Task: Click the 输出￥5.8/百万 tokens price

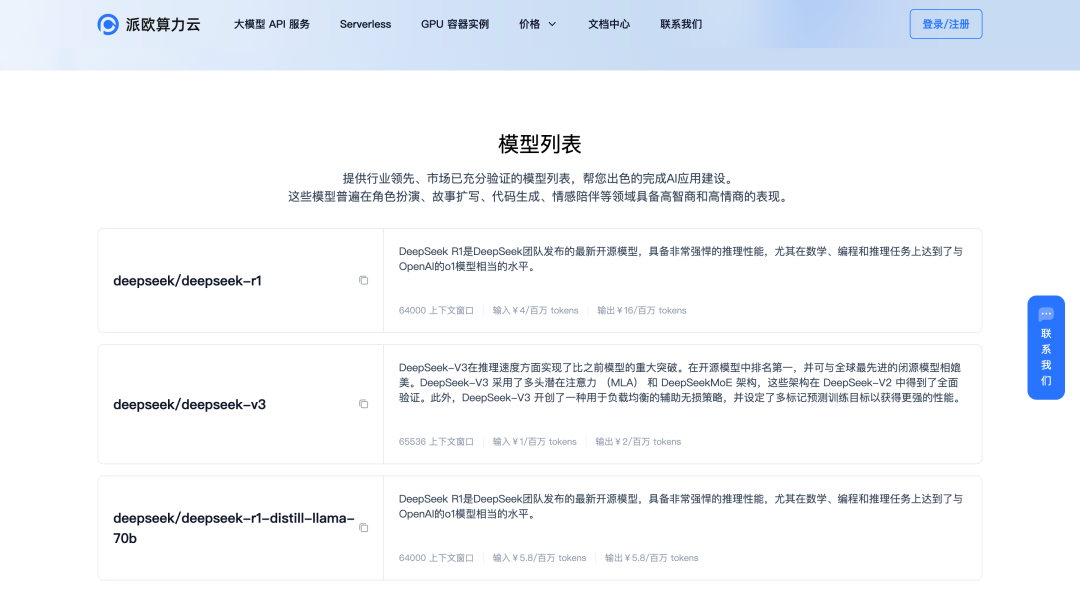Action: click(652, 558)
